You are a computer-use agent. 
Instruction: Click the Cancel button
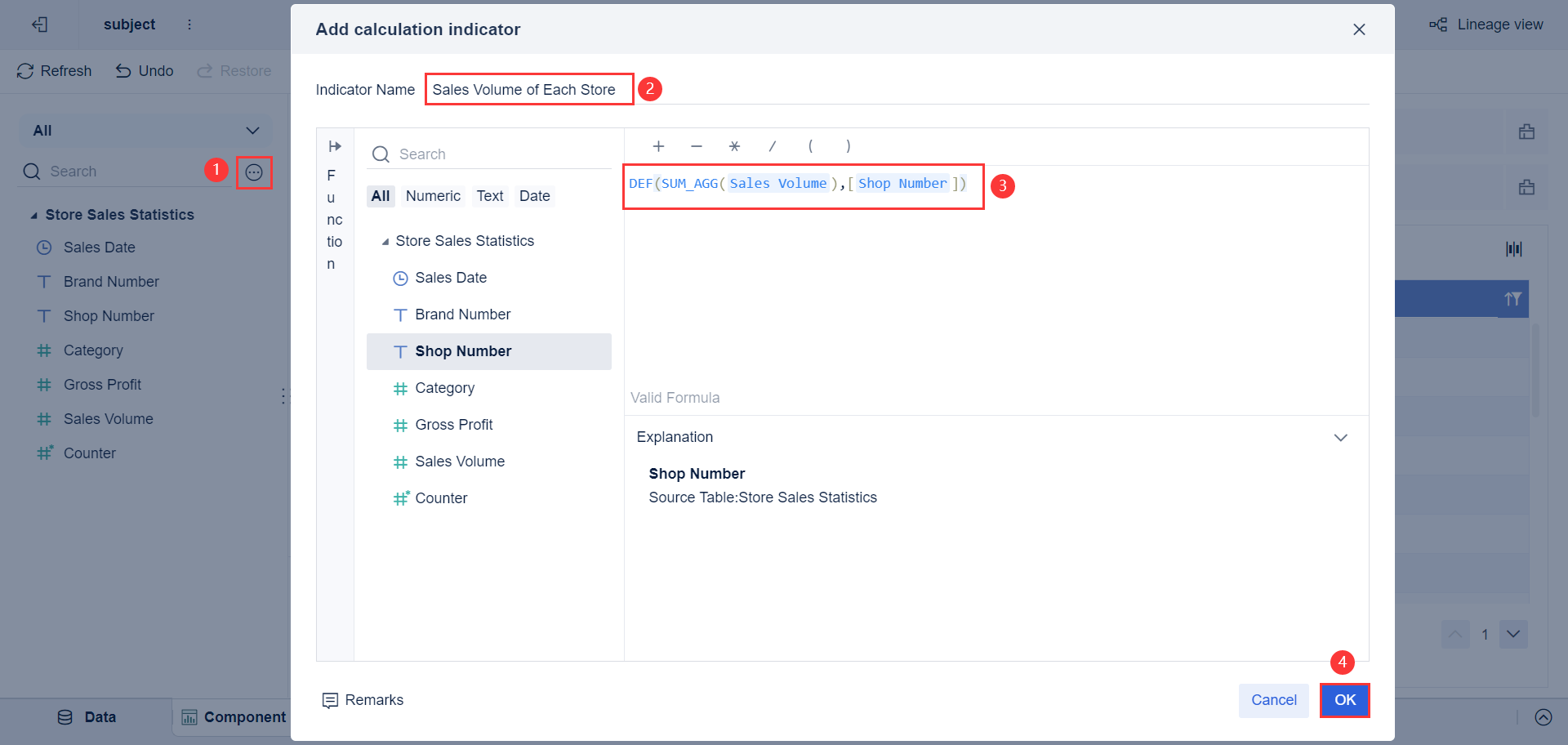1273,700
